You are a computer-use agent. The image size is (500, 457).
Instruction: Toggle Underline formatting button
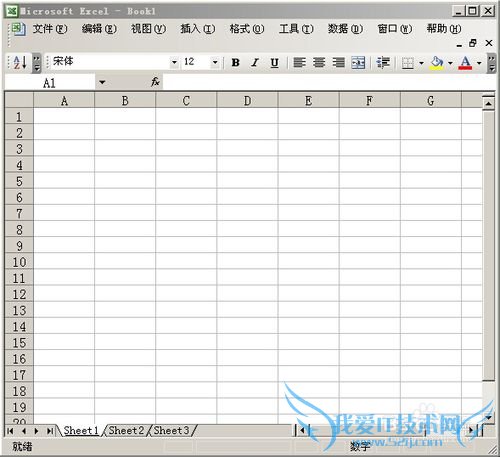[x=274, y=62]
